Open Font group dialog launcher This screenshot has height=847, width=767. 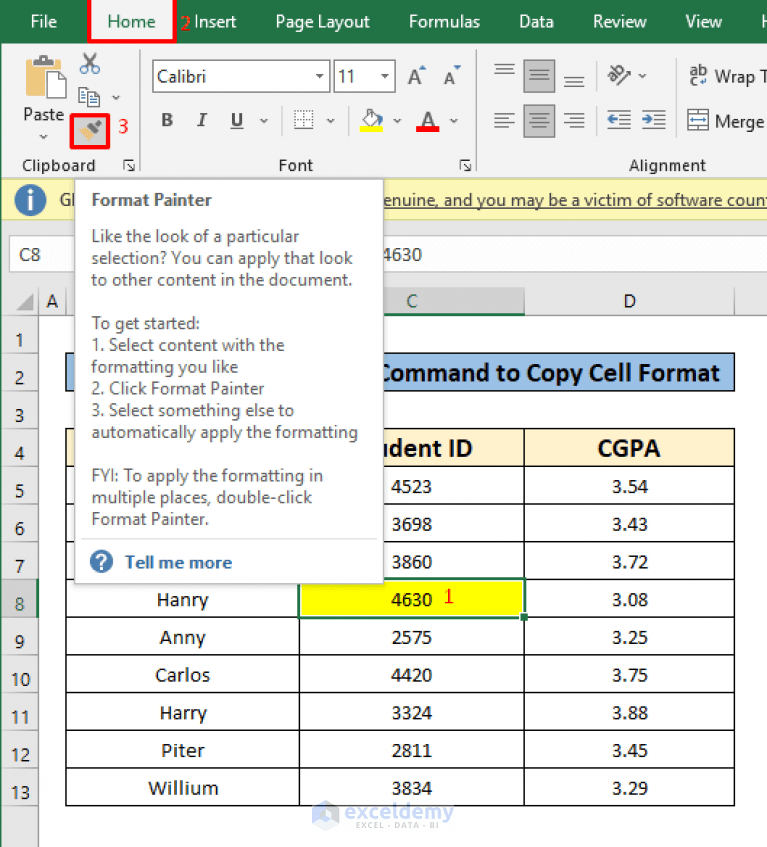click(x=465, y=165)
